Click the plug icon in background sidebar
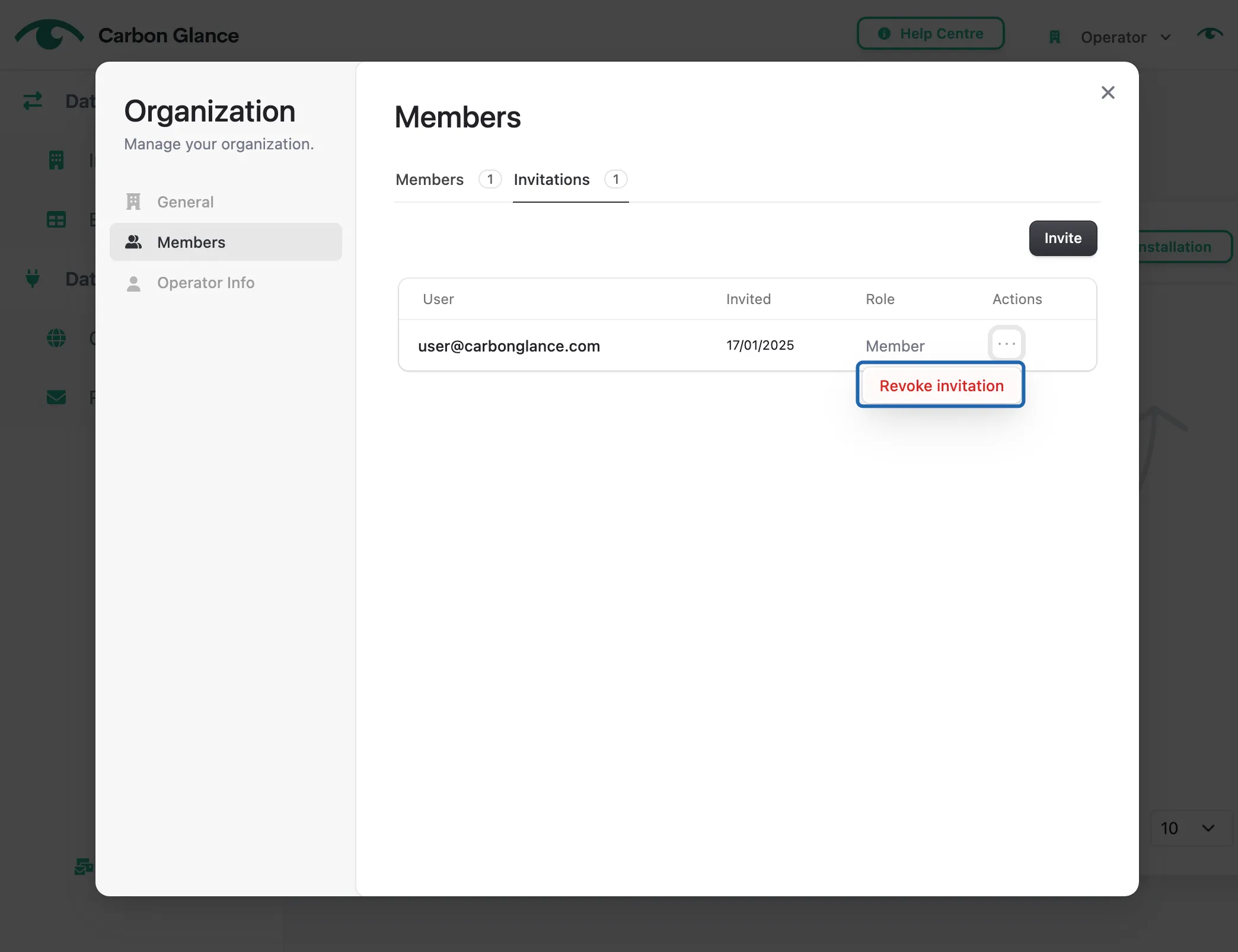Viewport: 1238px width, 952px height. [33, 279]
